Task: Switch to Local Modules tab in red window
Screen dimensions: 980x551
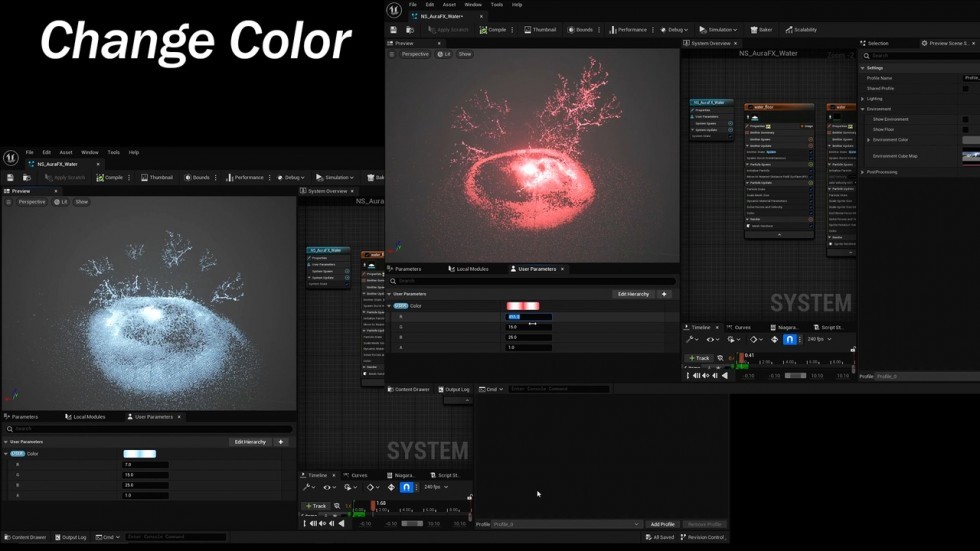Action: point(468,269)
